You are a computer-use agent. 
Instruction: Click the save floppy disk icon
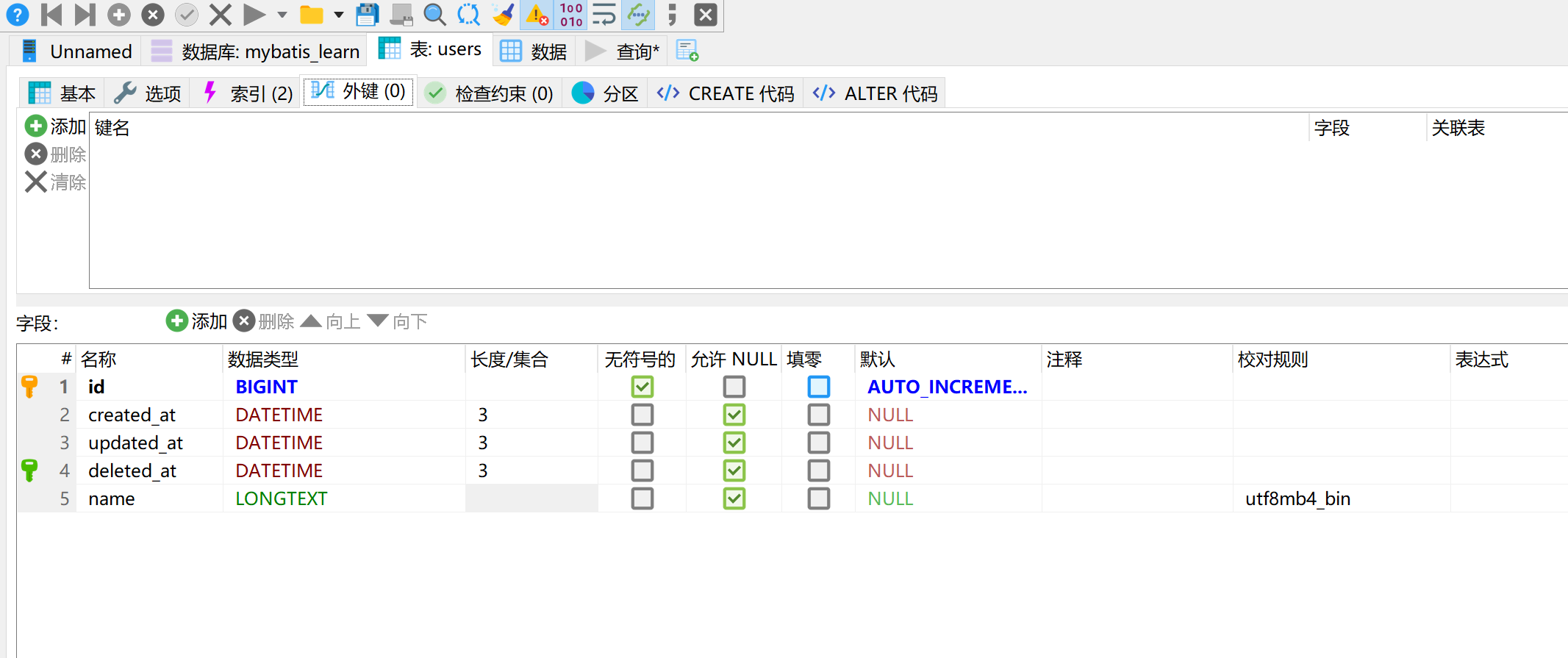point(367,15)
